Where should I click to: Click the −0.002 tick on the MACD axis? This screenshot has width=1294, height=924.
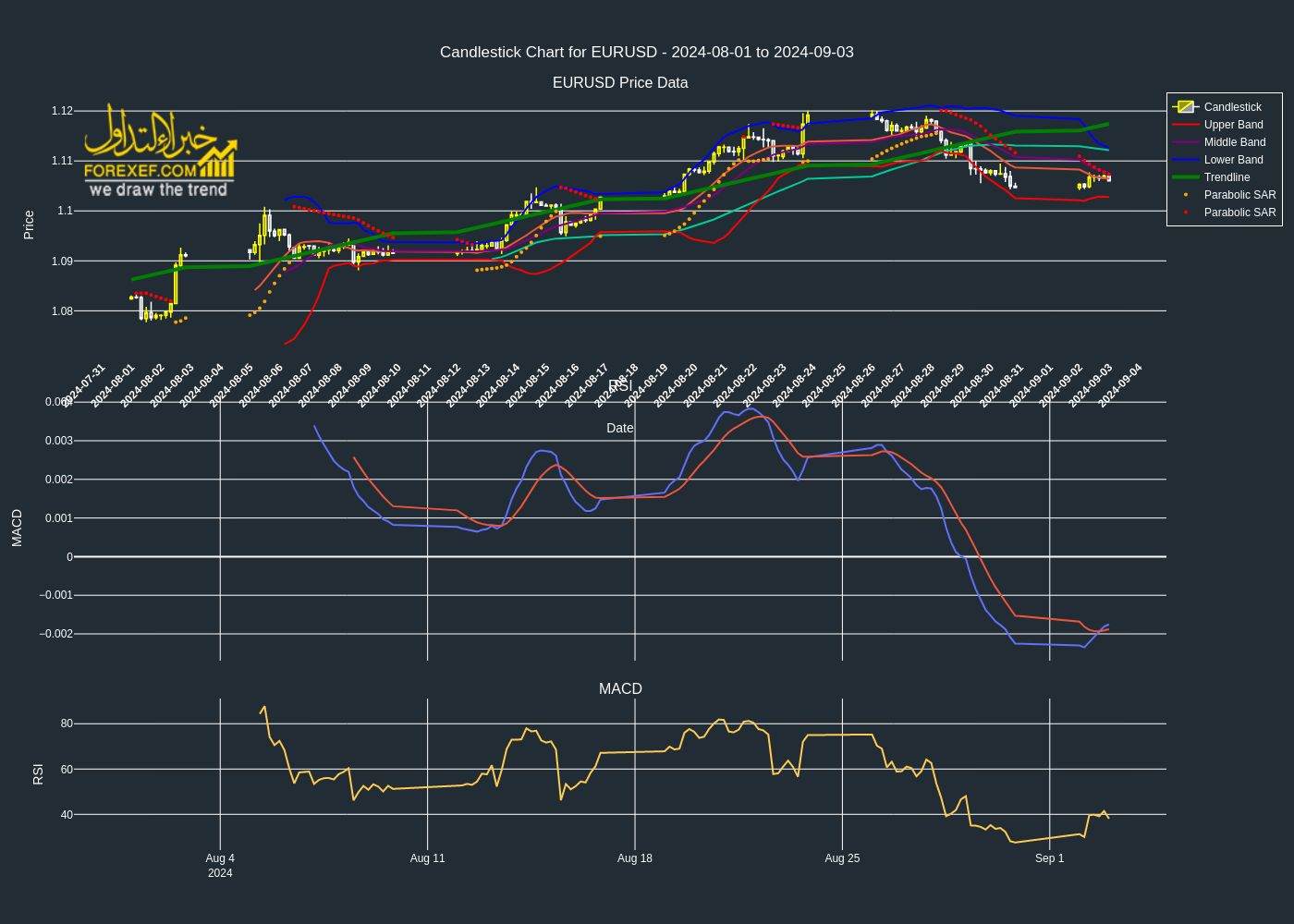[55, 634]
